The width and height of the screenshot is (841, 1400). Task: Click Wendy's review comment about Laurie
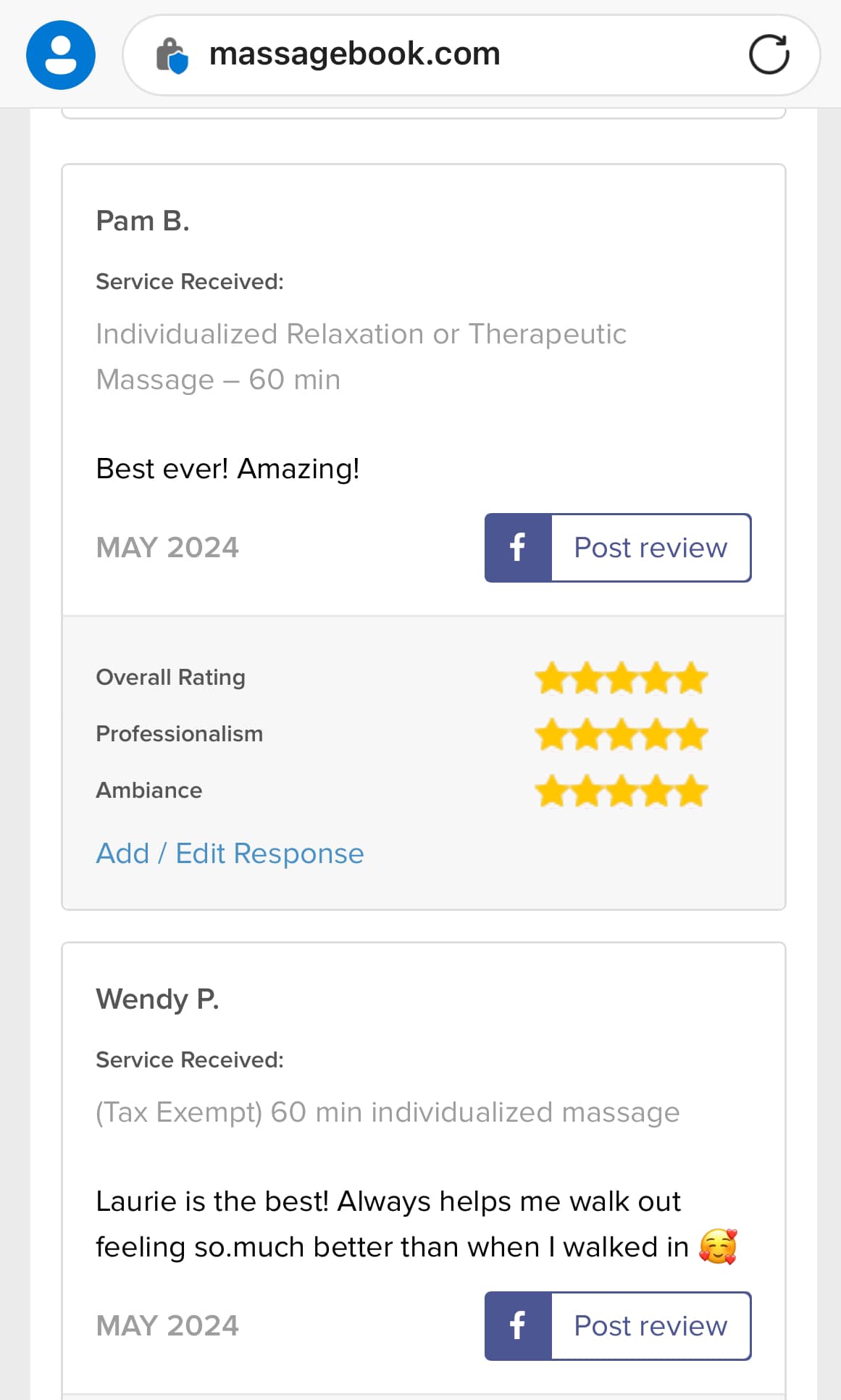417,1225
